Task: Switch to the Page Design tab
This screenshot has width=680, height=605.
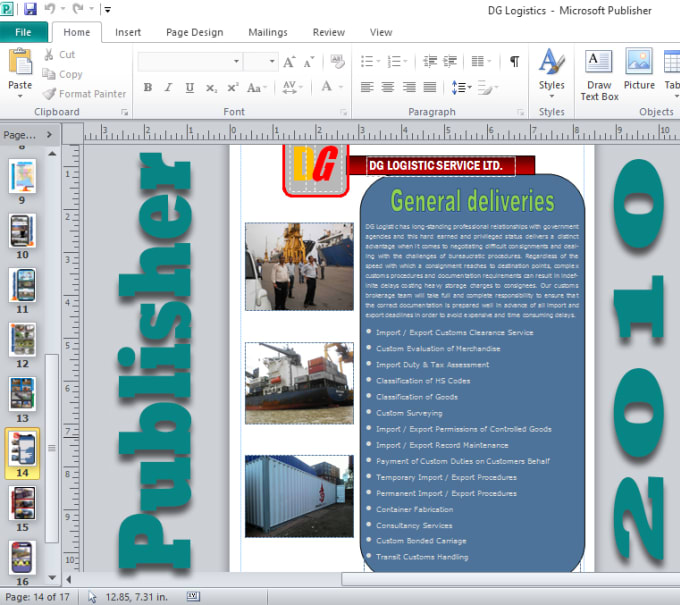Action: click(x=194, y=33)
